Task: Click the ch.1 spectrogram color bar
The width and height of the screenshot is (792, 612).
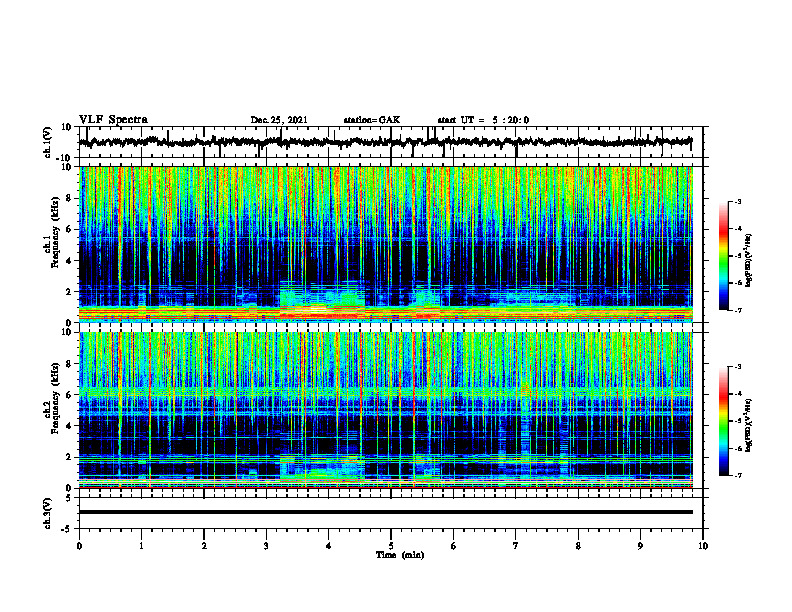Action: (x=724, y=256)
